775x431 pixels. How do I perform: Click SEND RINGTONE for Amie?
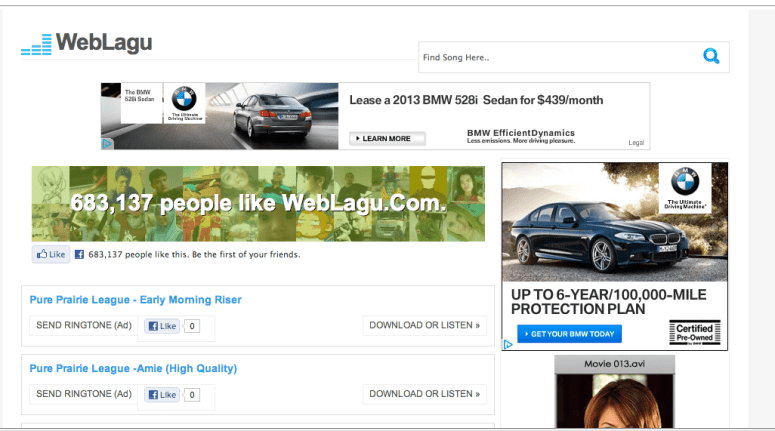(x=84, y=394)
